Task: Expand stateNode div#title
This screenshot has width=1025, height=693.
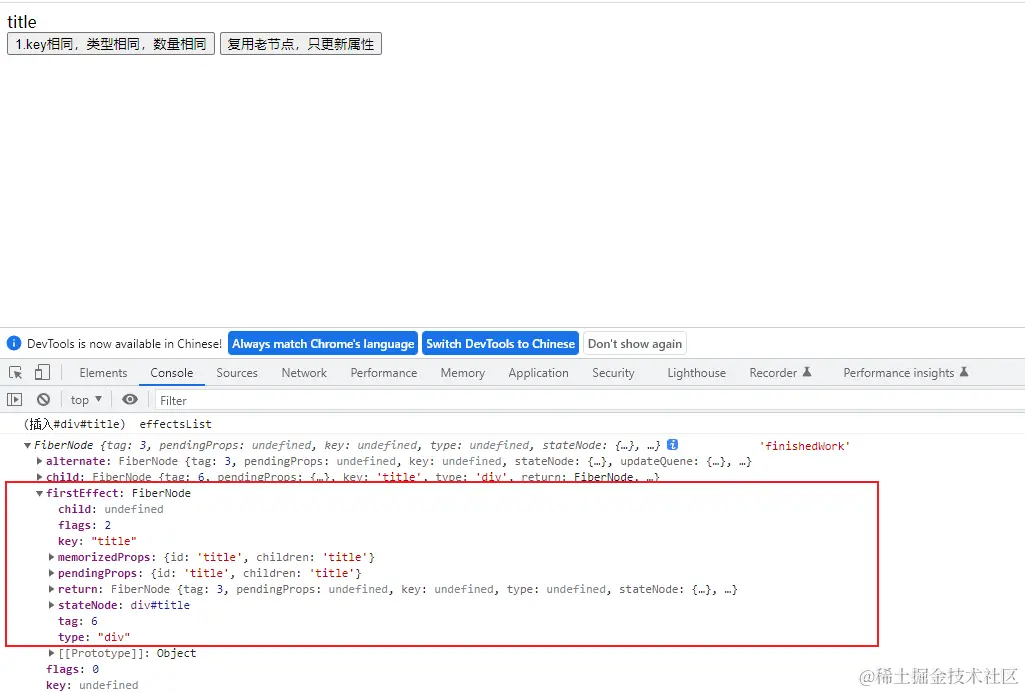Action: coord(52,605)
